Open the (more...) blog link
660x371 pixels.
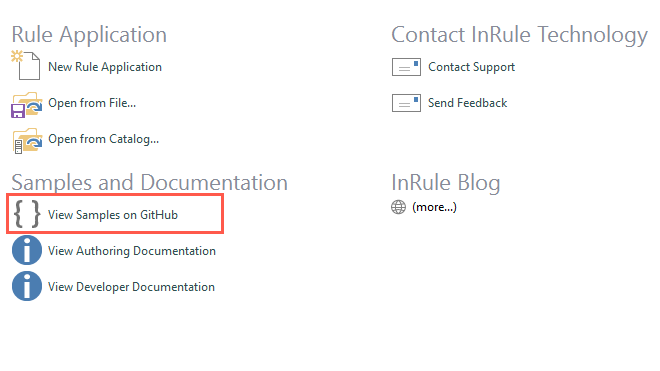point(434,207)
